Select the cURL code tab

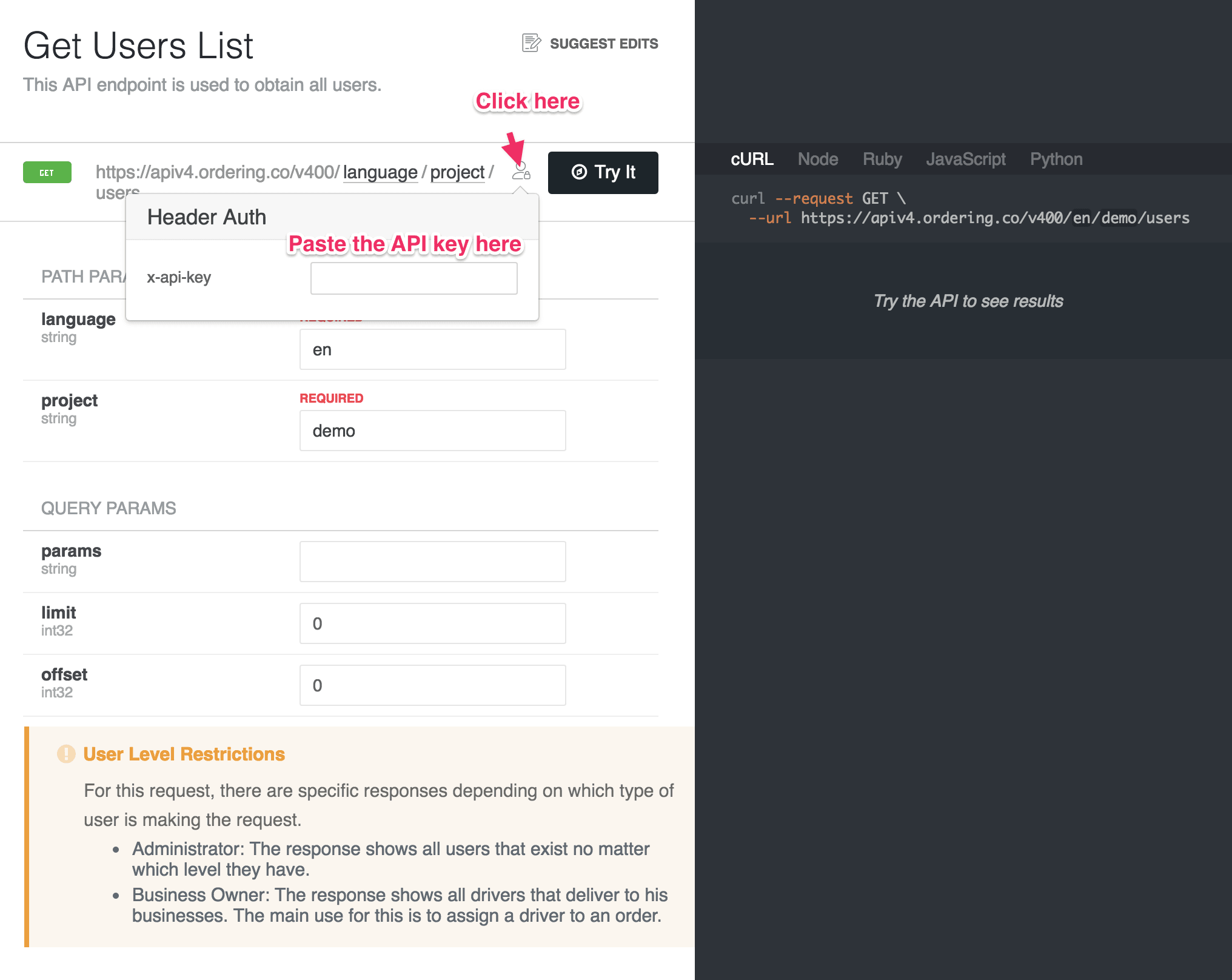pyautogui.click(x=752, y=159)
